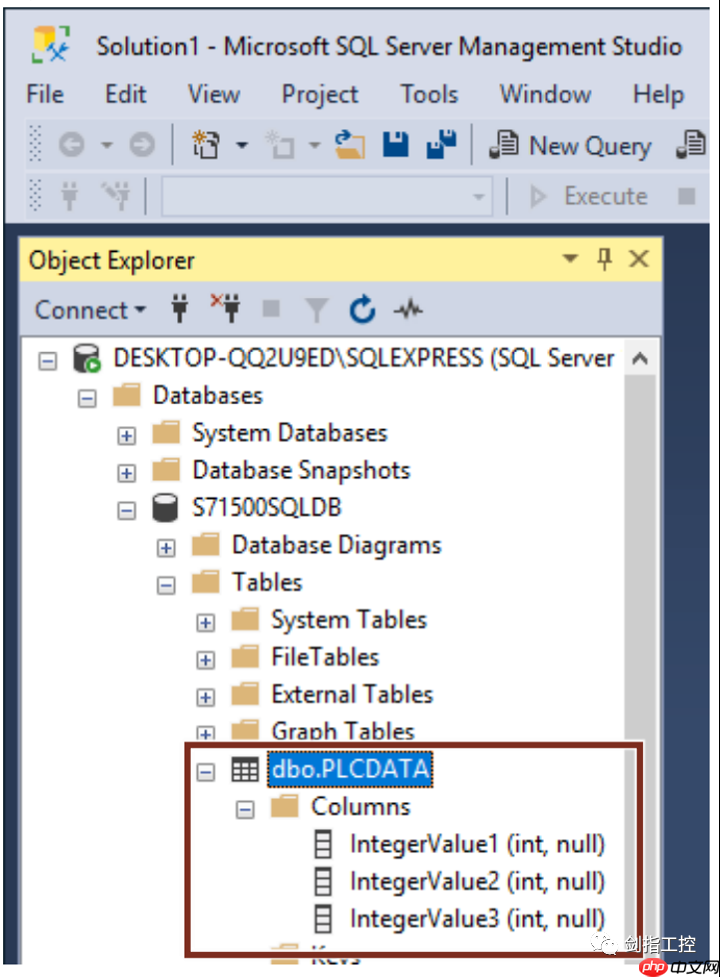Select the Tables folder
Image resolution: width=720 pixels, height=977 pixels.
click(267, 583)
